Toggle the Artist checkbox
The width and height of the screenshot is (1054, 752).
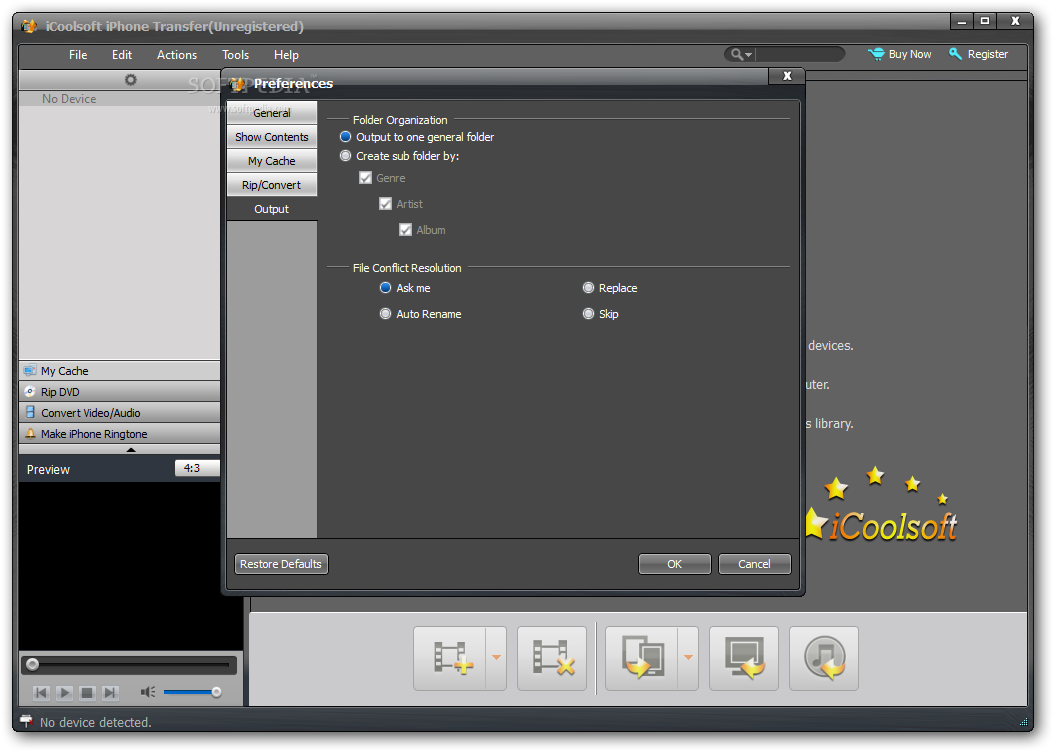coord(385,204)
